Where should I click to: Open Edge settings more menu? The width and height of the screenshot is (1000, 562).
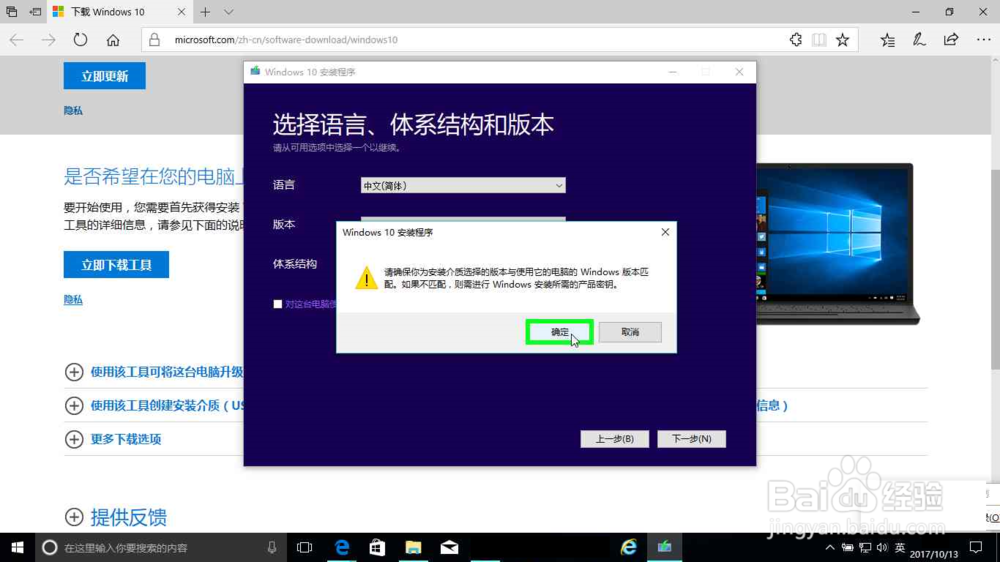tap(983, 40)
